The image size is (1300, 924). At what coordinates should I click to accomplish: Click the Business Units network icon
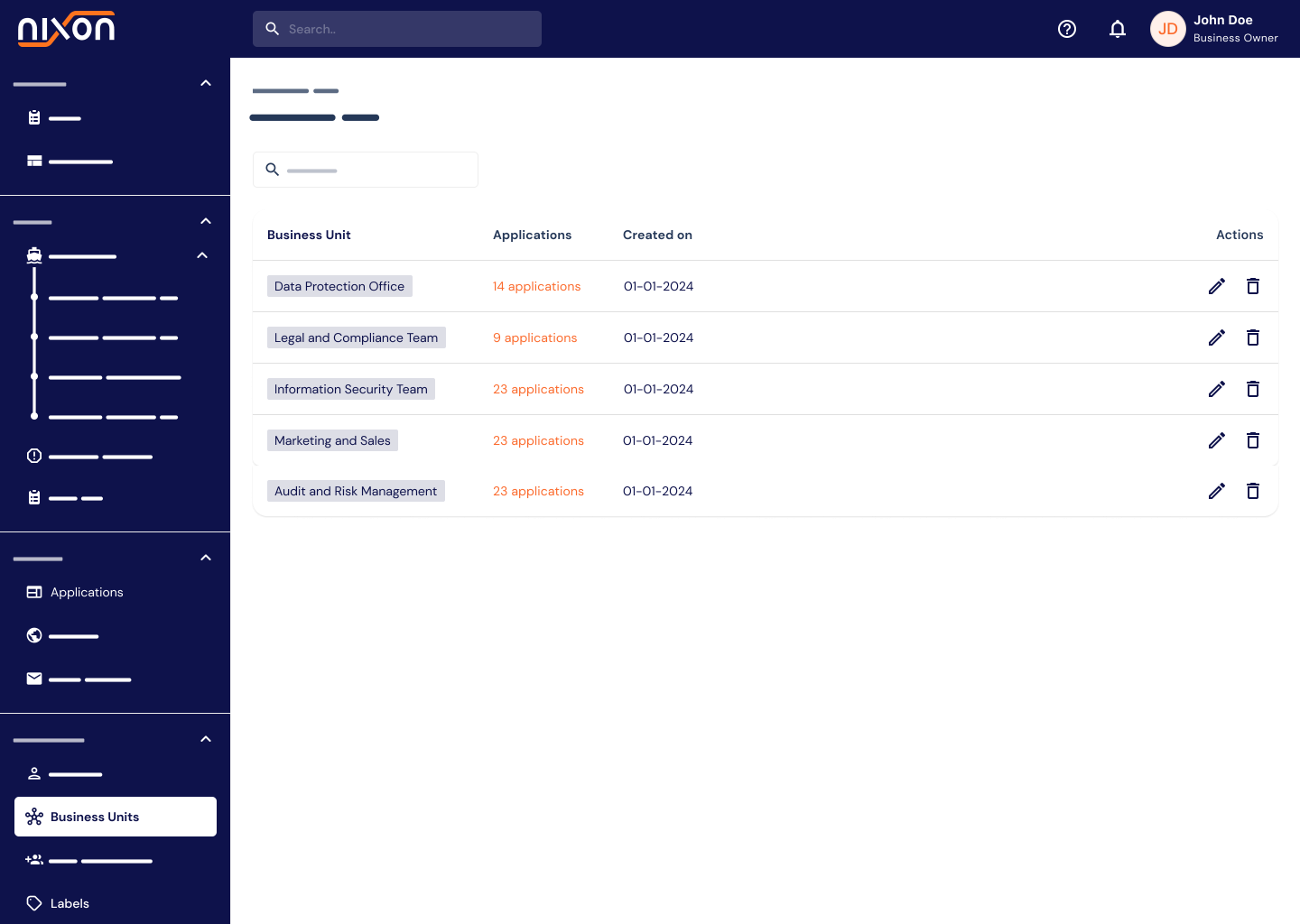tap(34, 817)
